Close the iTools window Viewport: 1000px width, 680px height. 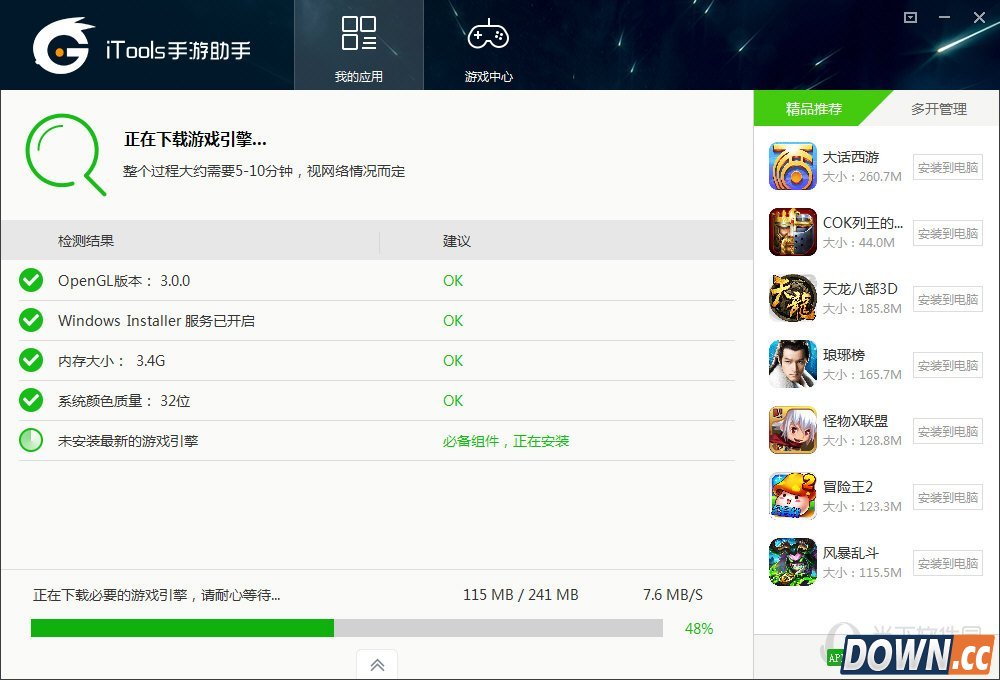[980, 17]
